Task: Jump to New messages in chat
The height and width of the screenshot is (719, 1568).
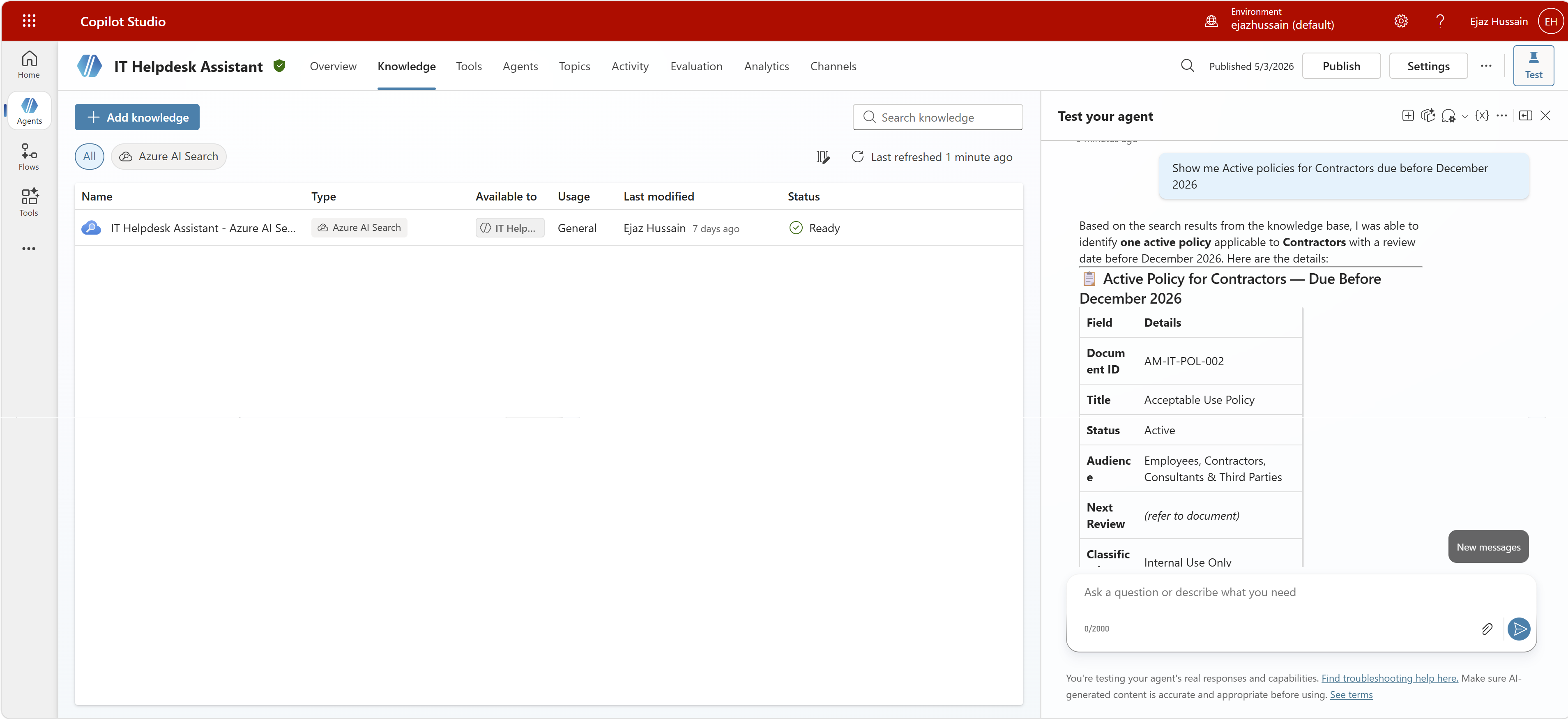Action: [1487, 546]
